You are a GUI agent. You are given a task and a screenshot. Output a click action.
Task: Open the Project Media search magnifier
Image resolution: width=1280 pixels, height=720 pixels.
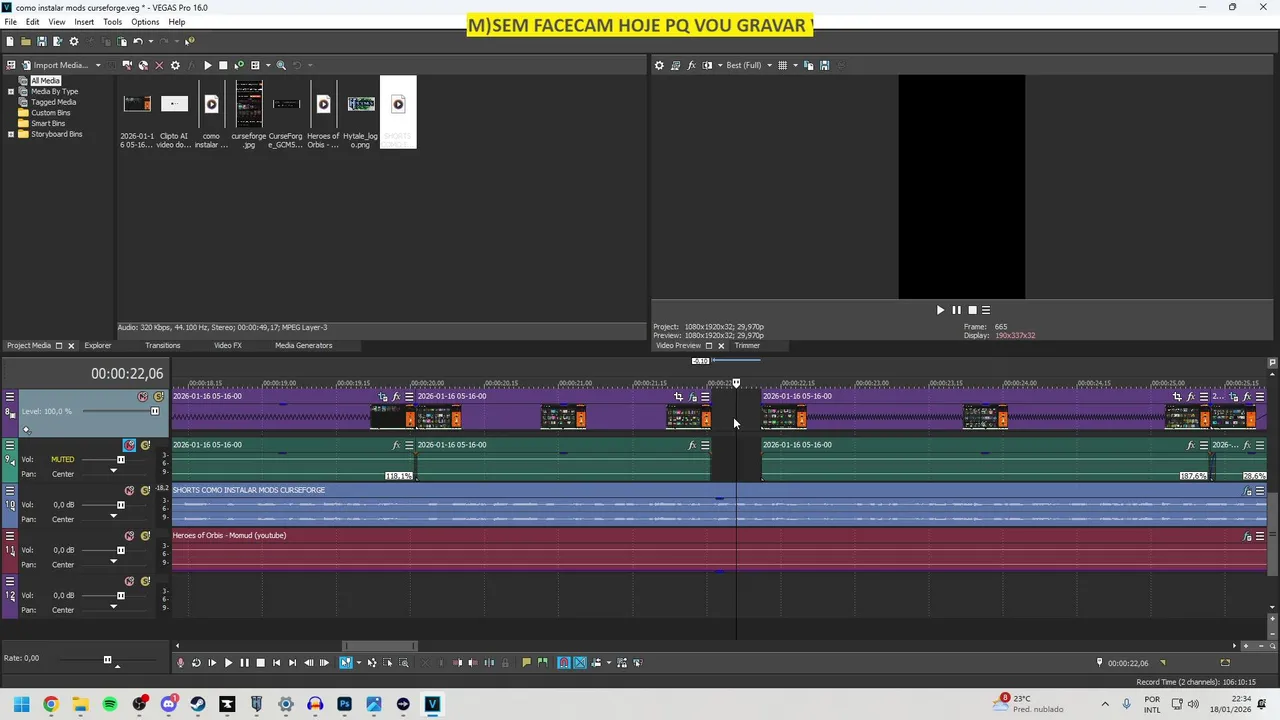point(281,65)
